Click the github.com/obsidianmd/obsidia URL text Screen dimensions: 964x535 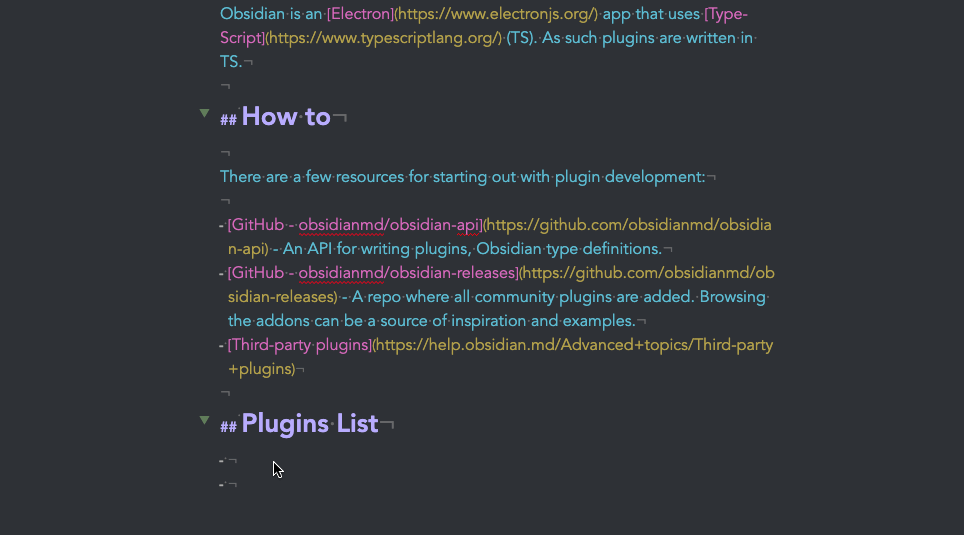[627, 225]
